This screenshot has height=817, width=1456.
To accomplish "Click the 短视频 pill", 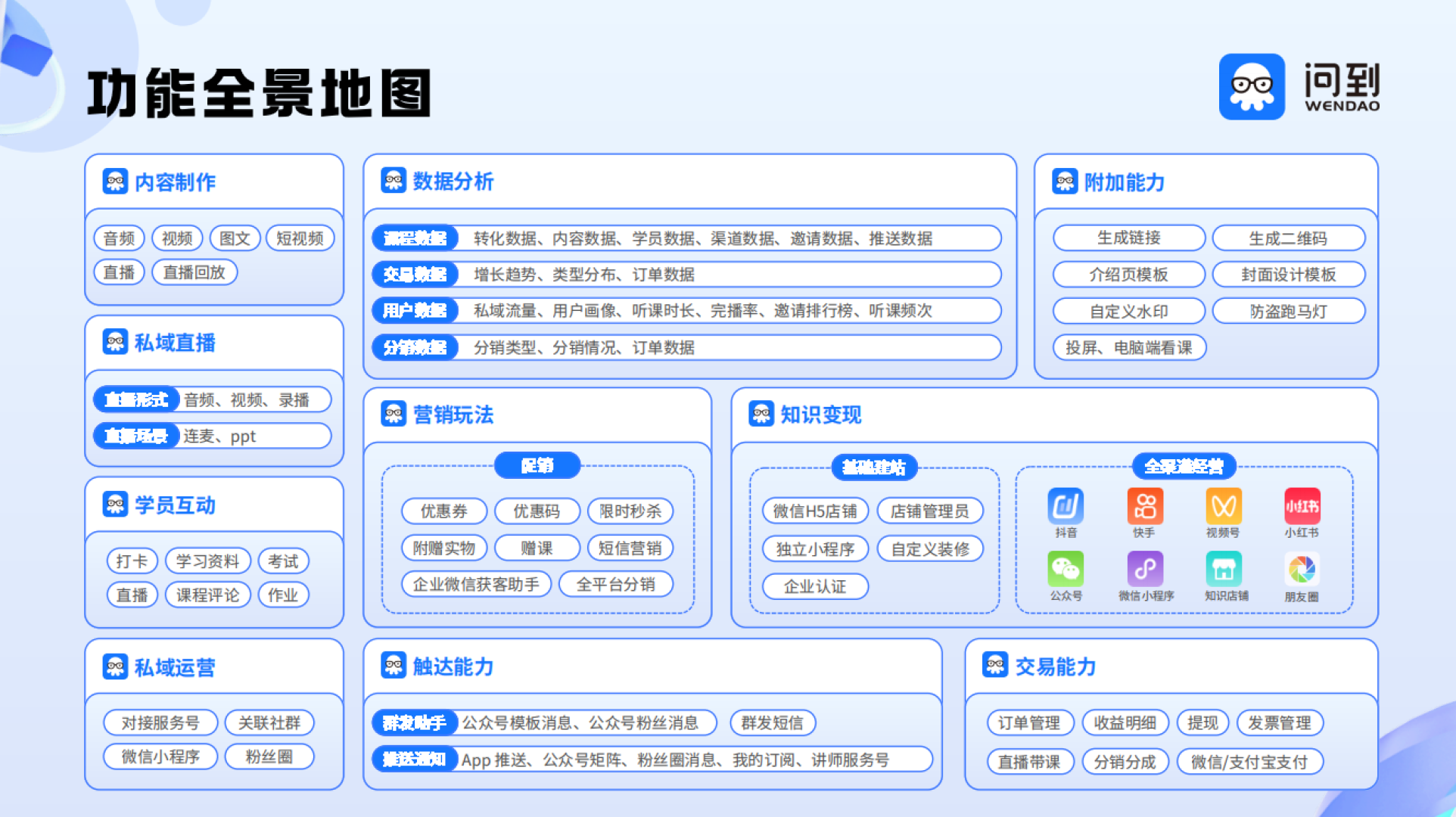I will point(300,238).
